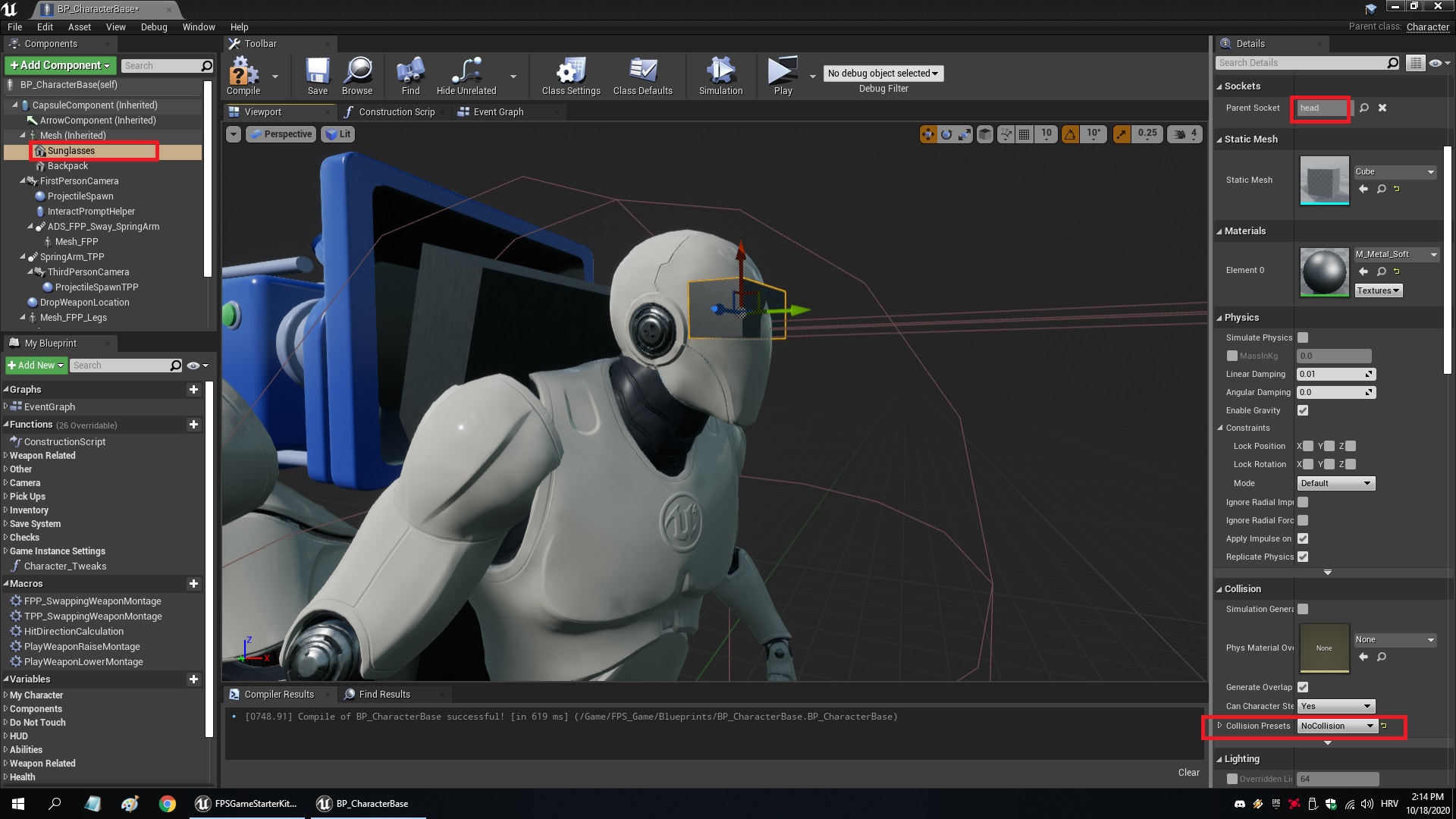Click the Add Component button
Viewport: 1456px width, 819px height.
pos(61,65)
